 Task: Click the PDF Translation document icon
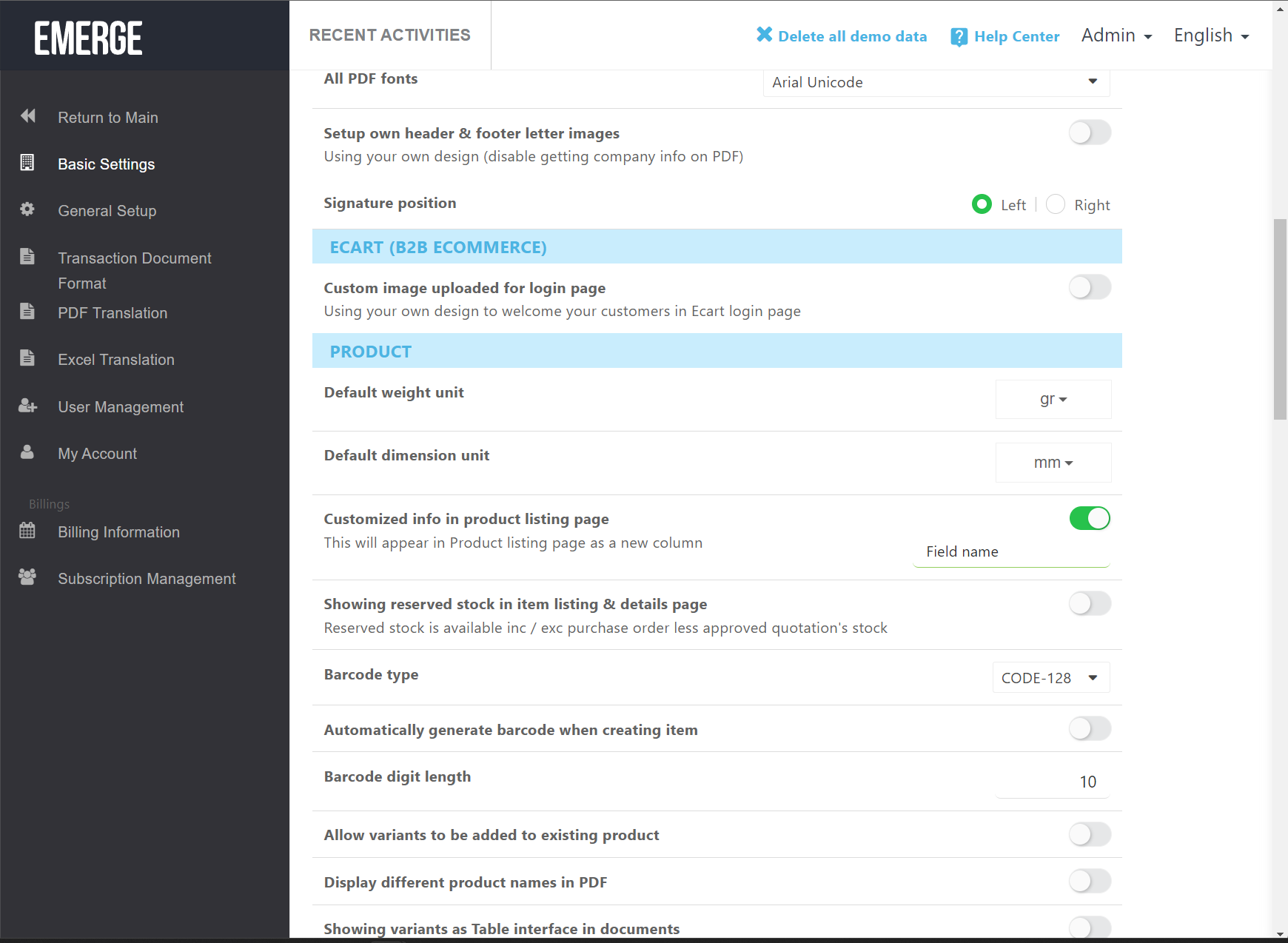27,311
